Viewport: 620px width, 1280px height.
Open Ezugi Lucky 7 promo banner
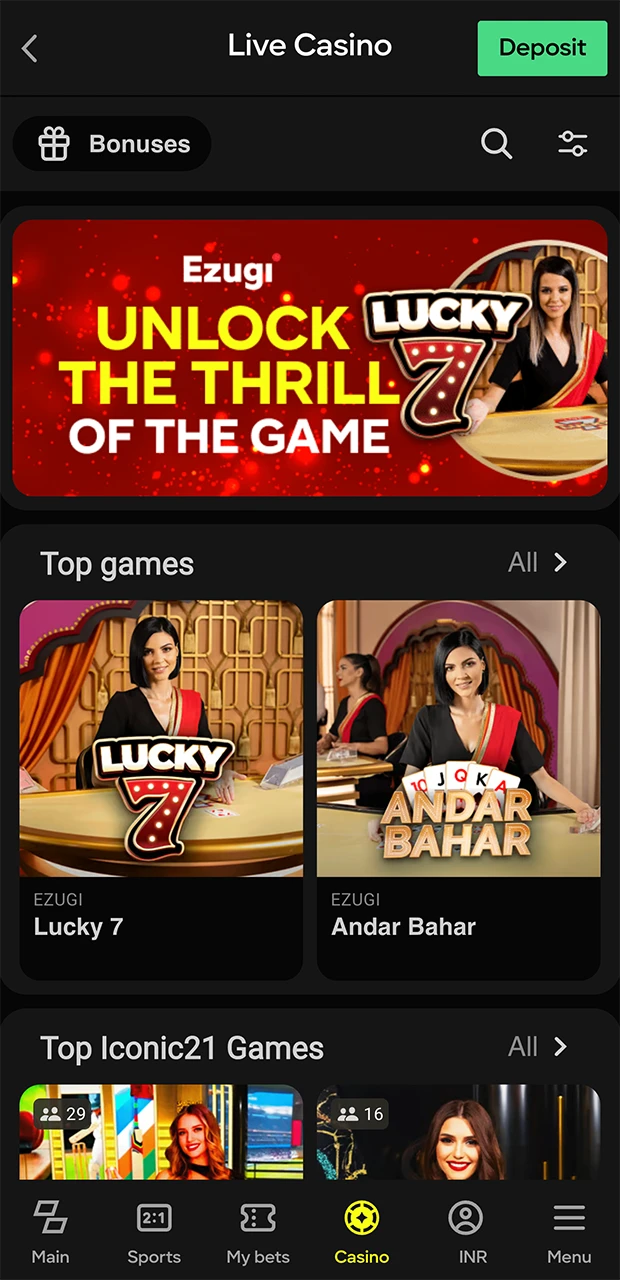point(310,358)
